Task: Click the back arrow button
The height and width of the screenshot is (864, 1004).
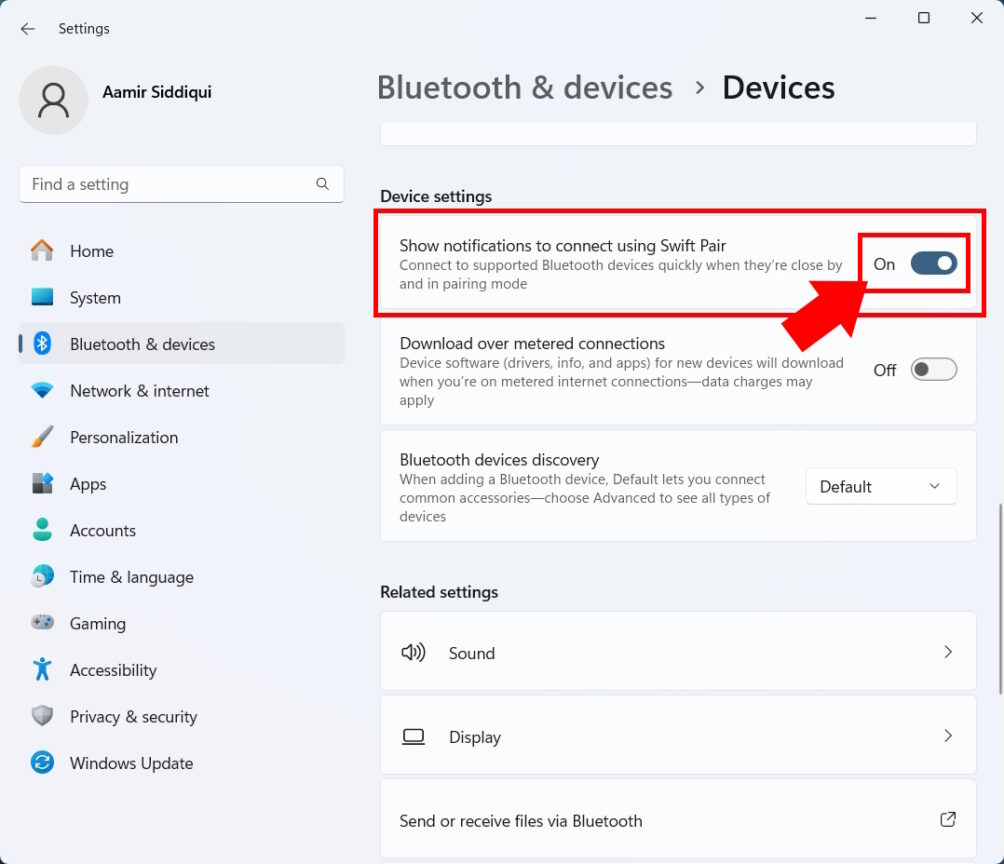Action: [27, 28]
